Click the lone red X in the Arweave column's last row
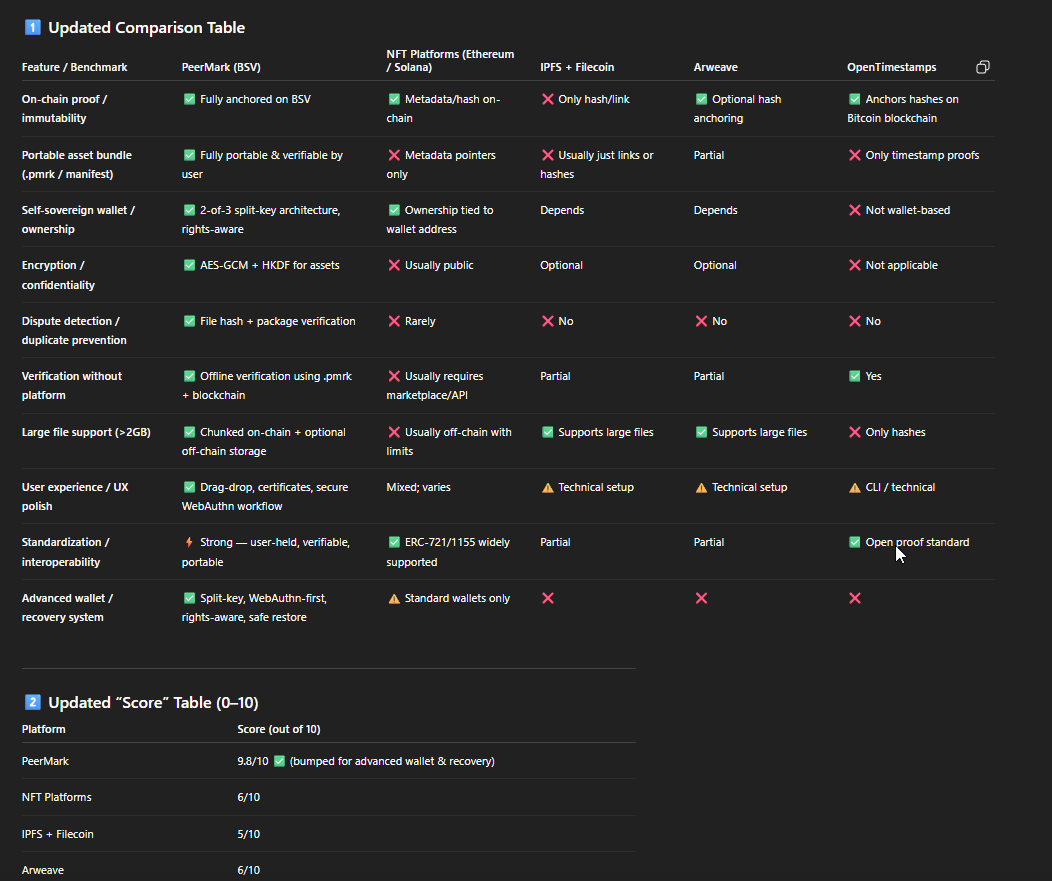The image size is (1052, 881). (x=701, y=599)
